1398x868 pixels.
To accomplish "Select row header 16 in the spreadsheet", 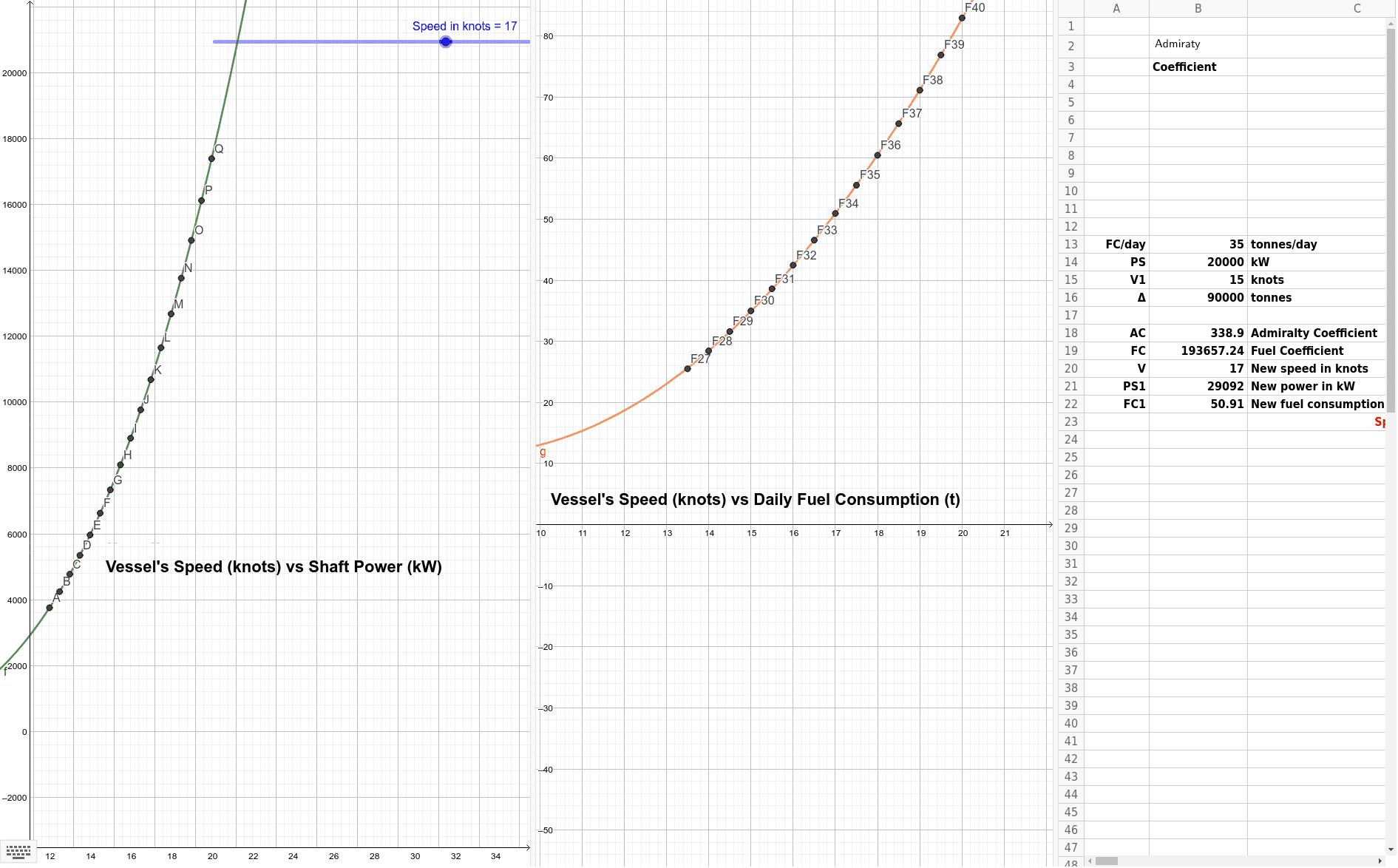I will click(1070, 297).
